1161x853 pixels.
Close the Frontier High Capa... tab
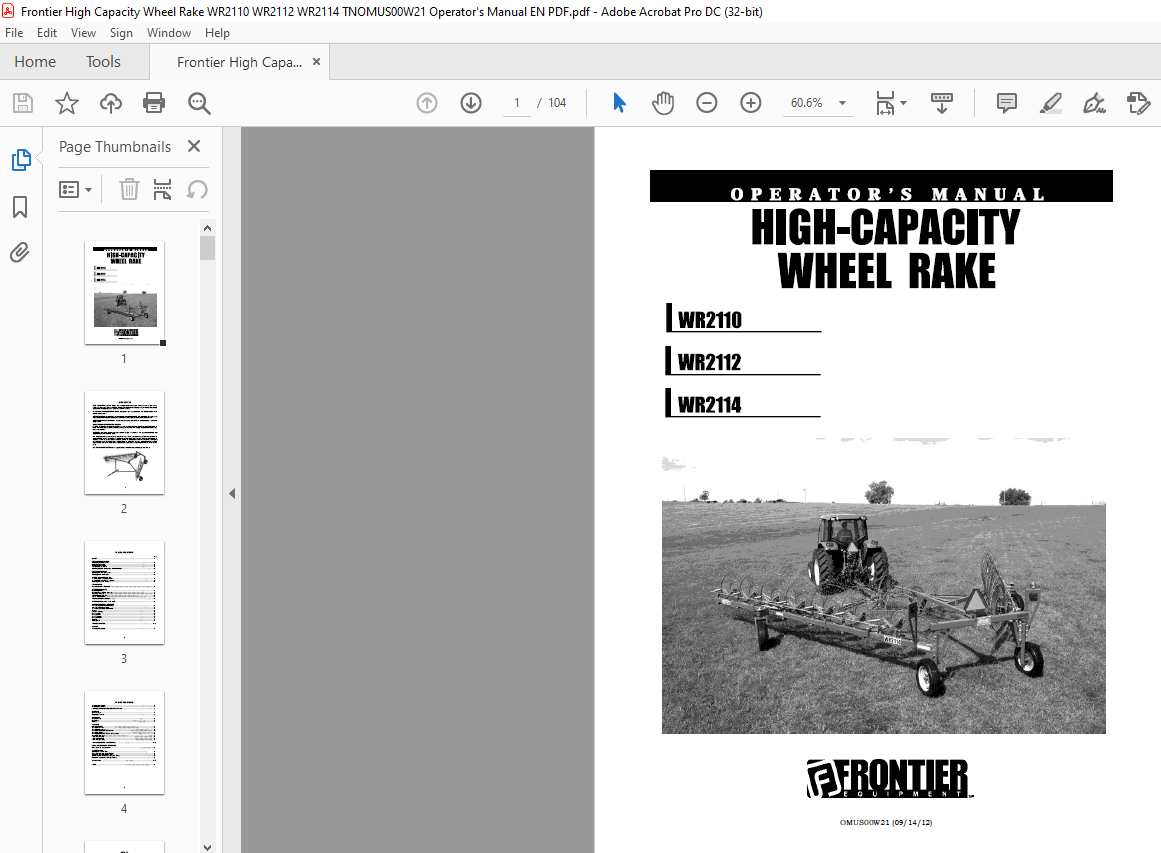click(x=316, y=61)
